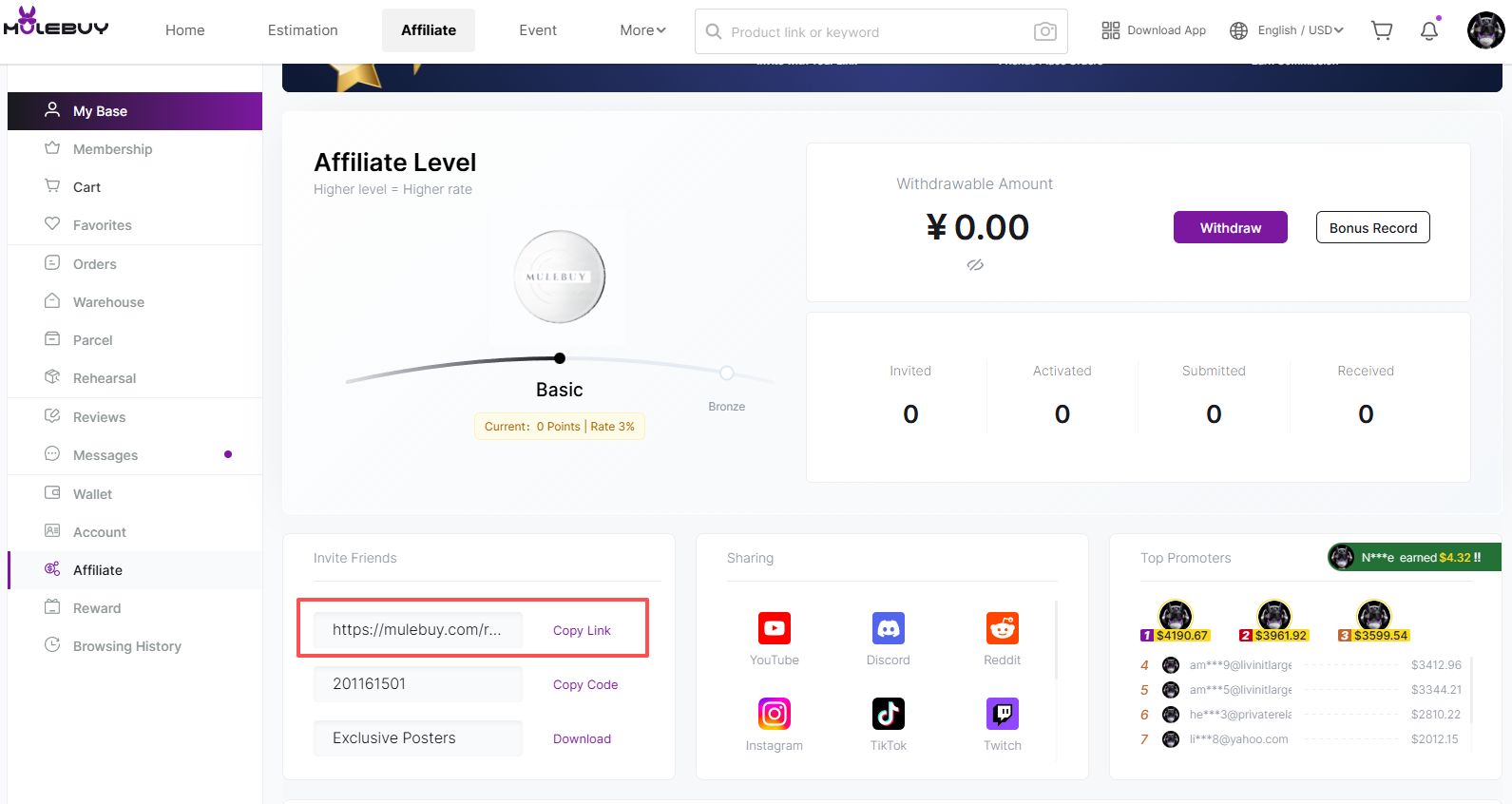Open the Bonus Record button
The image size is (1512, 804).
1373,227
